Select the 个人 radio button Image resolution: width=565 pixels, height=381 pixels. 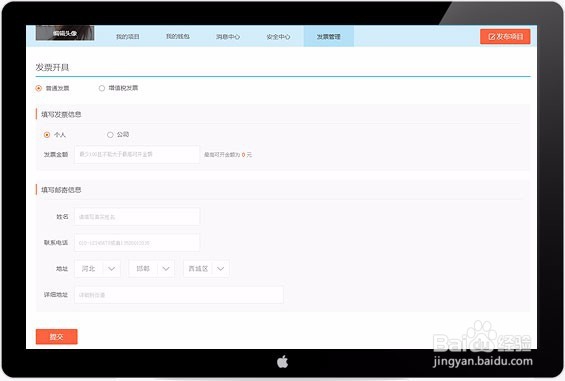tap(46, 135)
